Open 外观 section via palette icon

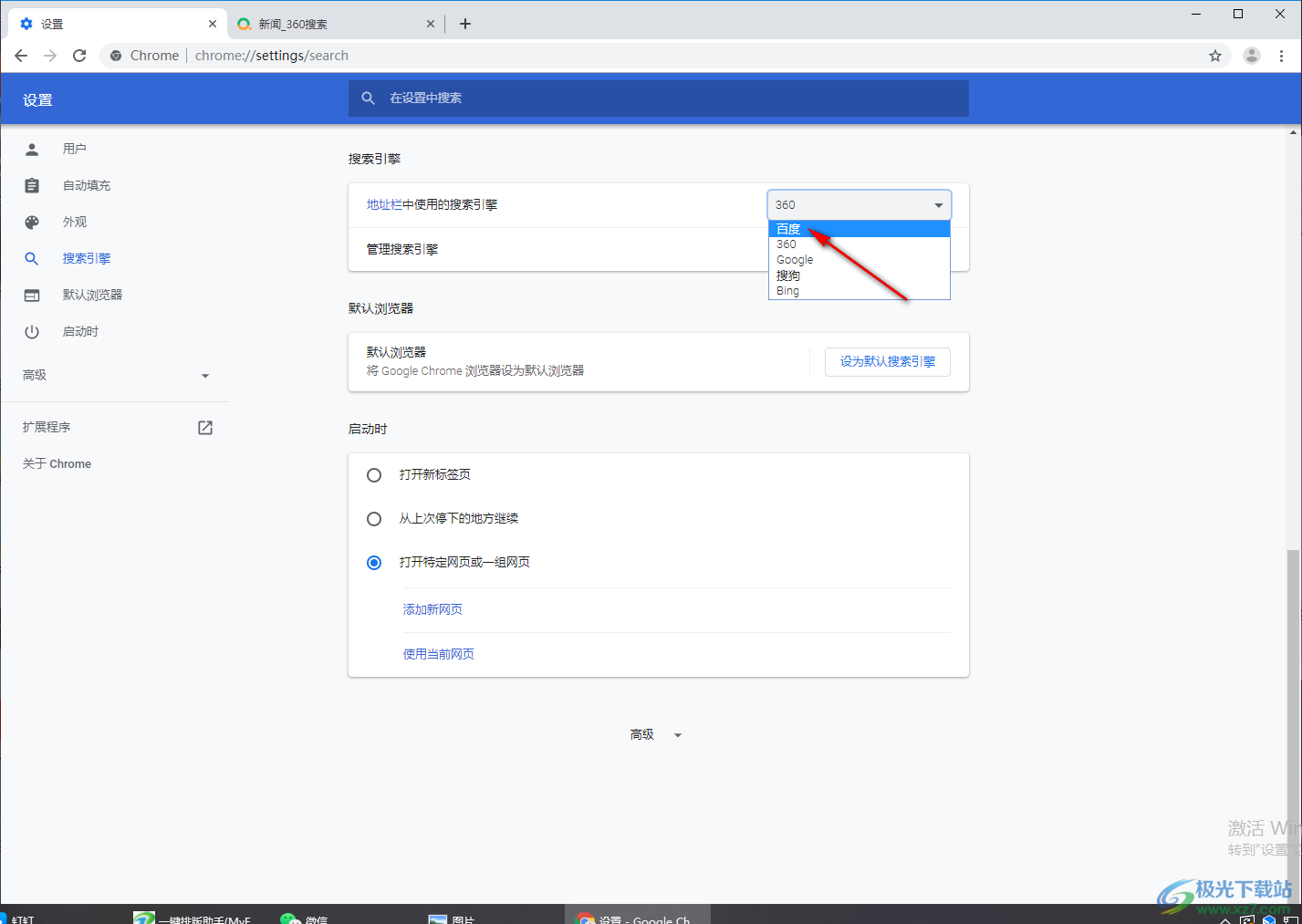32,222
